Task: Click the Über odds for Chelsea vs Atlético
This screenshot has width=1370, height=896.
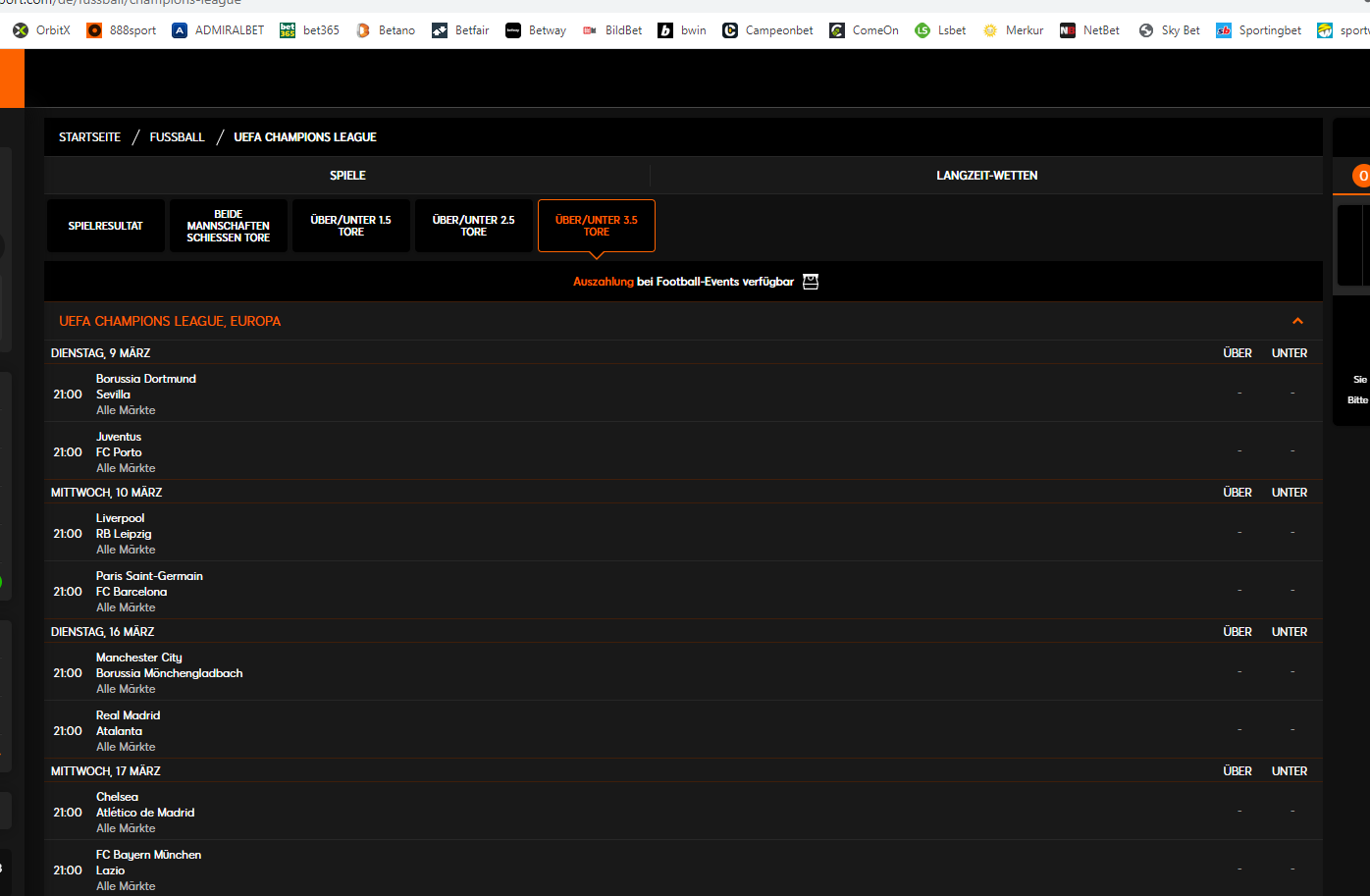Action: click(x=1239, y=812)
